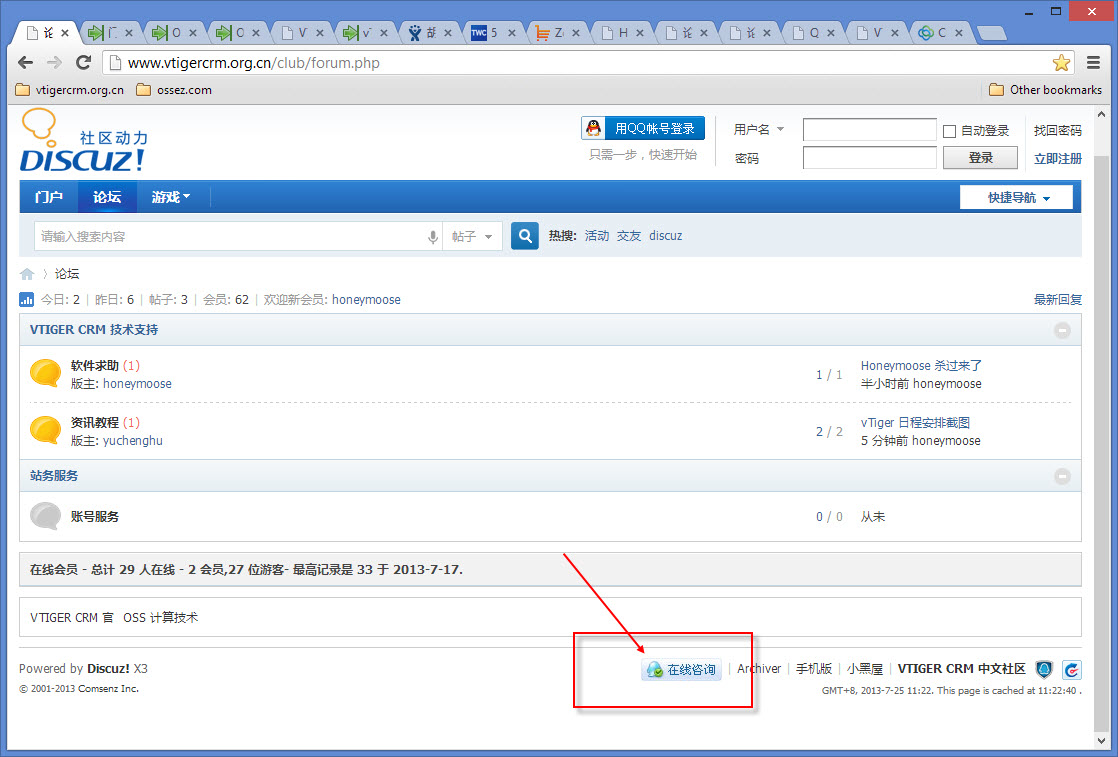
Task: Click the home breadcrumb icon
Action: coord(27,274)
